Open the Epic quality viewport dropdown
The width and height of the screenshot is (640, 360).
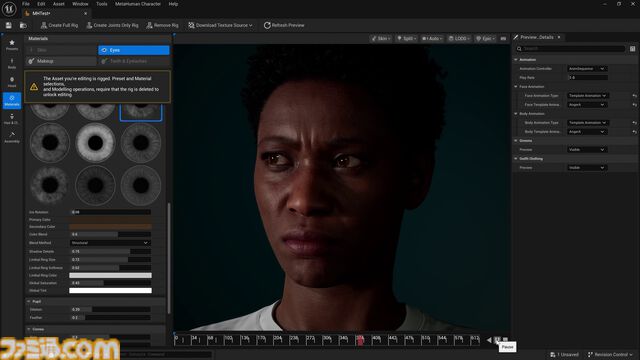pyautogui.click(x=485, y=38)
